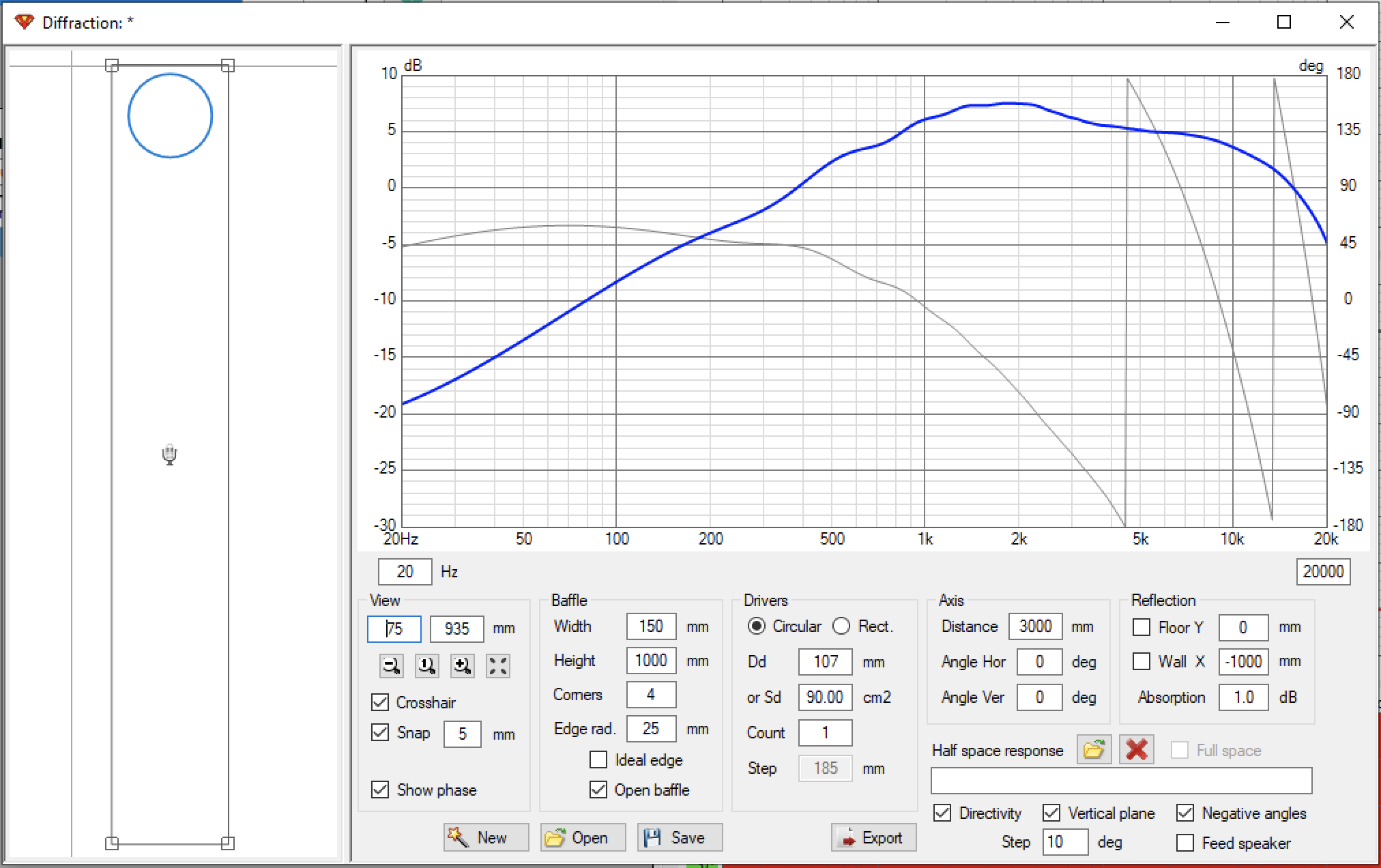1381x868 pixels.
Task: Click the half space response path field
Action: point(1121,781)
